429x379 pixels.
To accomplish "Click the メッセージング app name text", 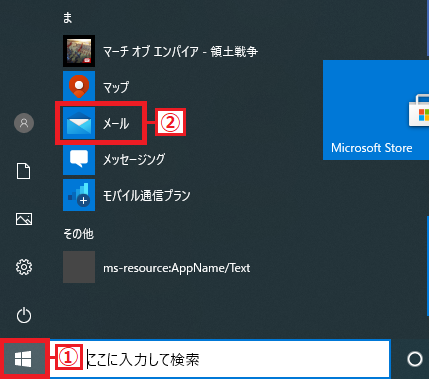I will pos(134,159).
